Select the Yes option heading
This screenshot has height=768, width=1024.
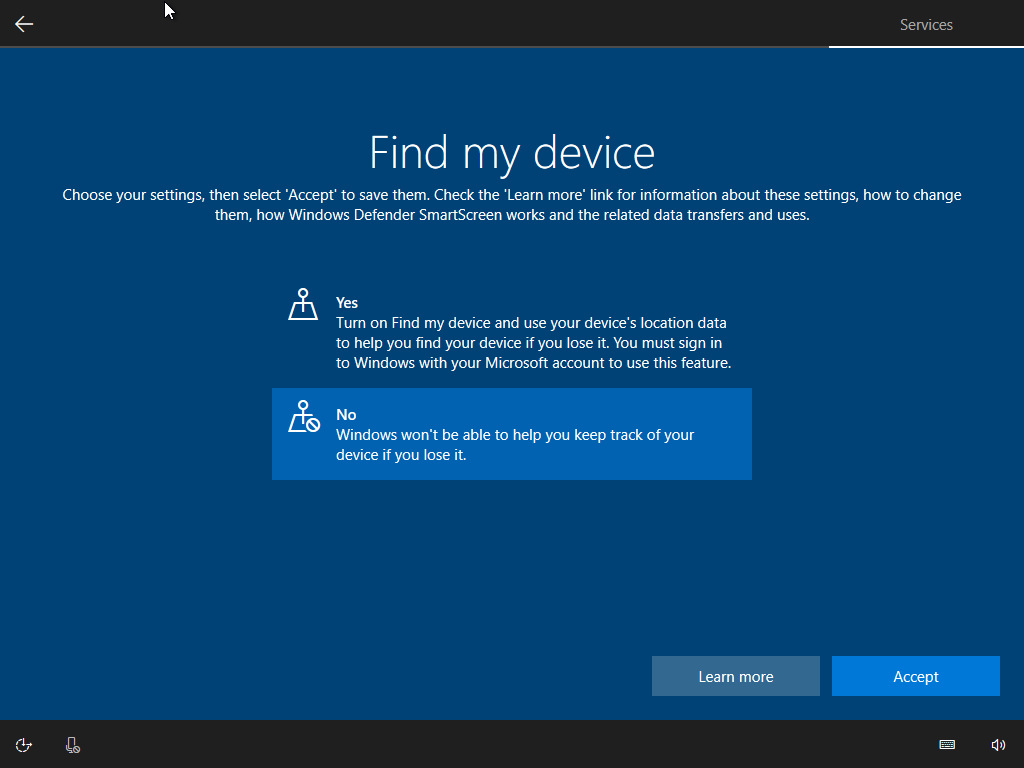[347, 303]
